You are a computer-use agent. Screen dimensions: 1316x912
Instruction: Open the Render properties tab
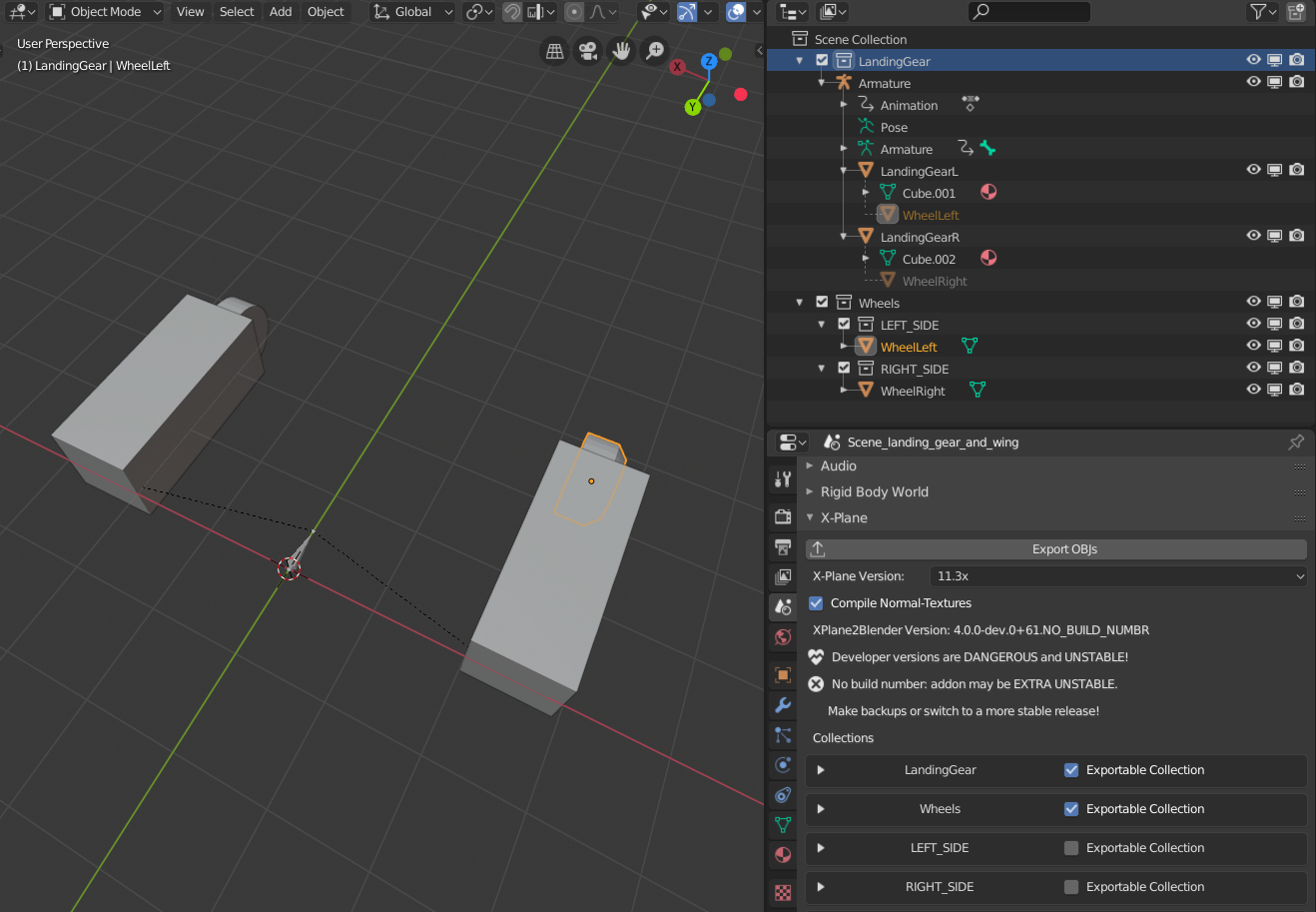click(783, 516)
